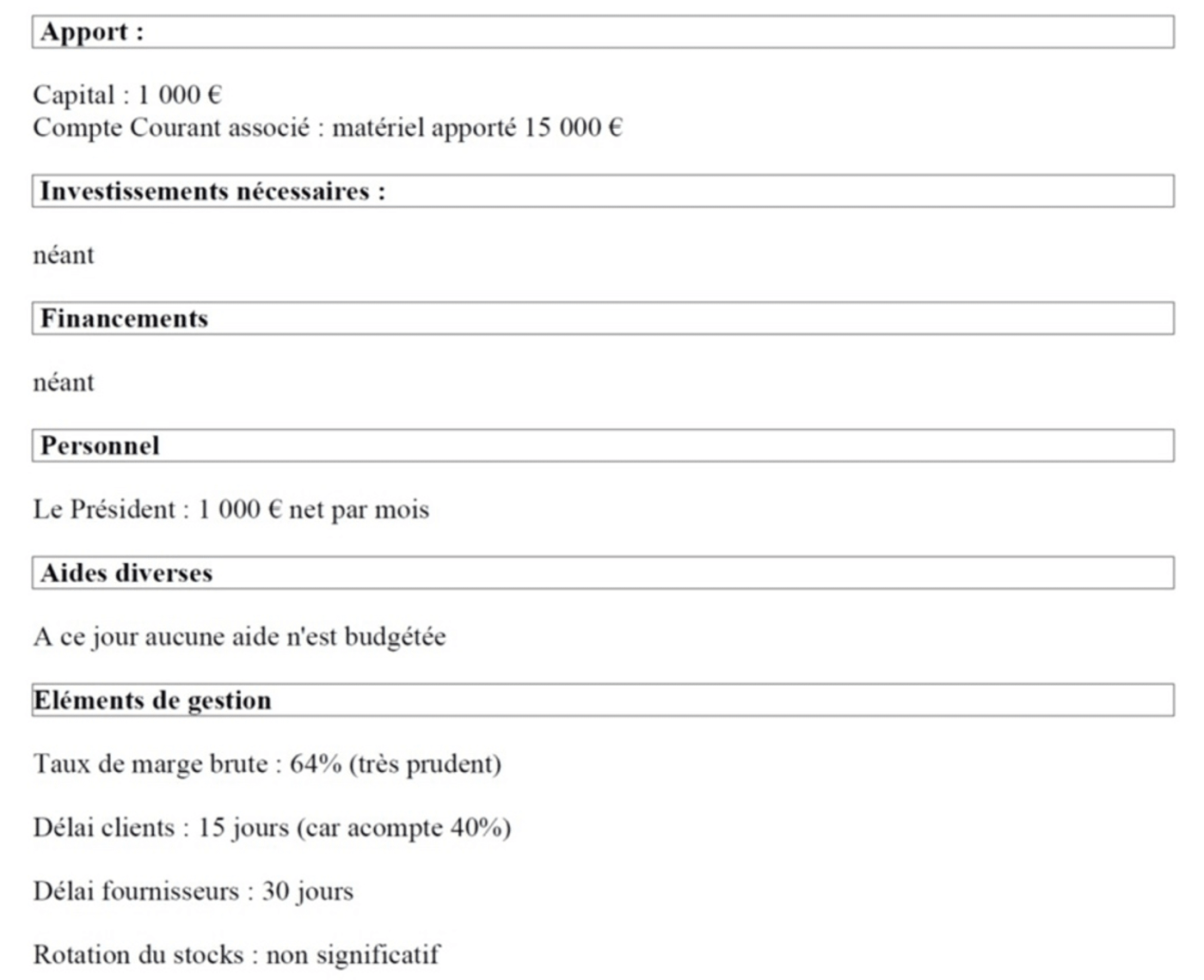Click the "15 000 €" amount
This screenshot has width=1204, height=980.
click(573, 128)
